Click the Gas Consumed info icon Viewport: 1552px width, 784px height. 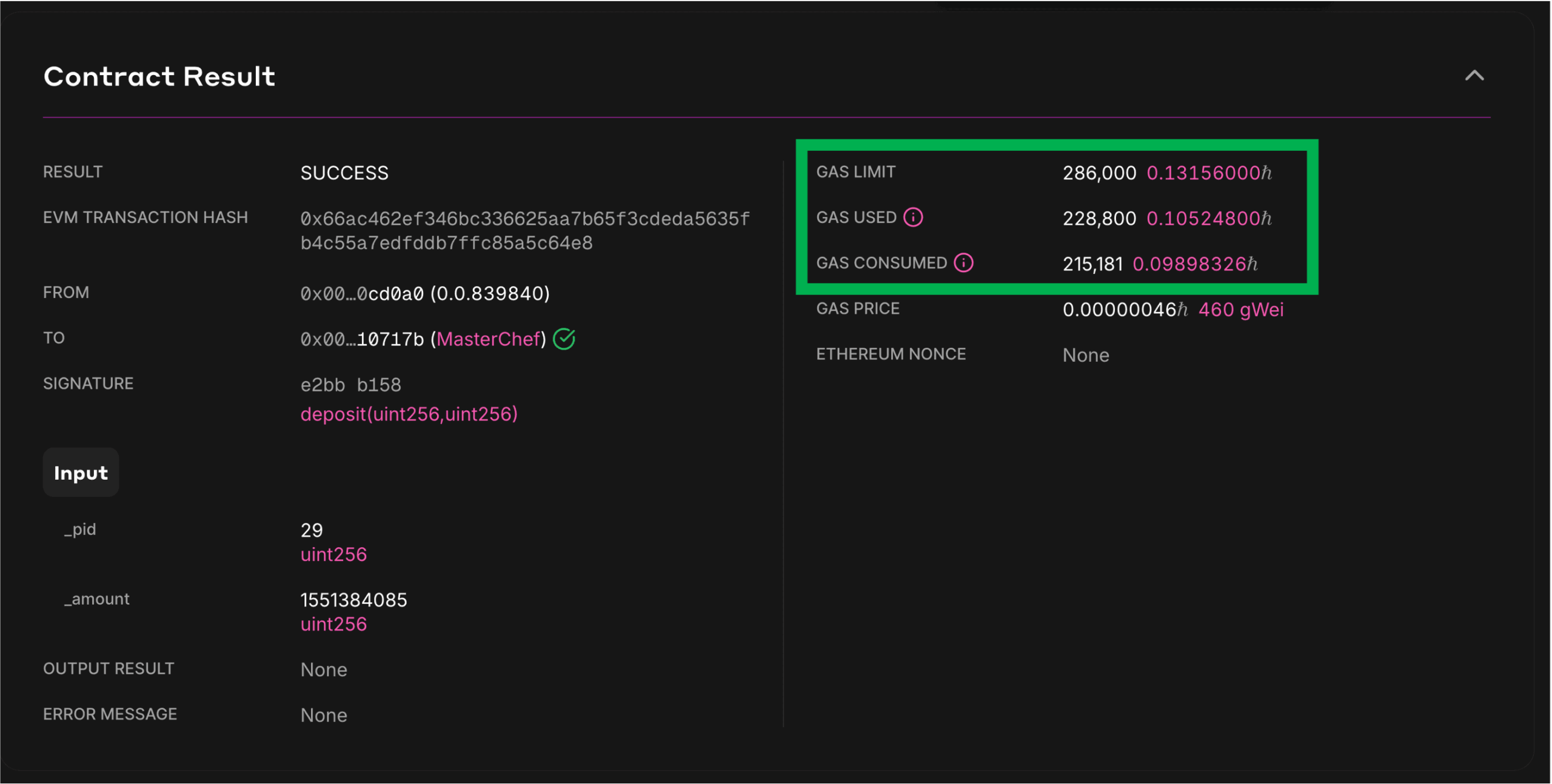click(x=963, y=262)
